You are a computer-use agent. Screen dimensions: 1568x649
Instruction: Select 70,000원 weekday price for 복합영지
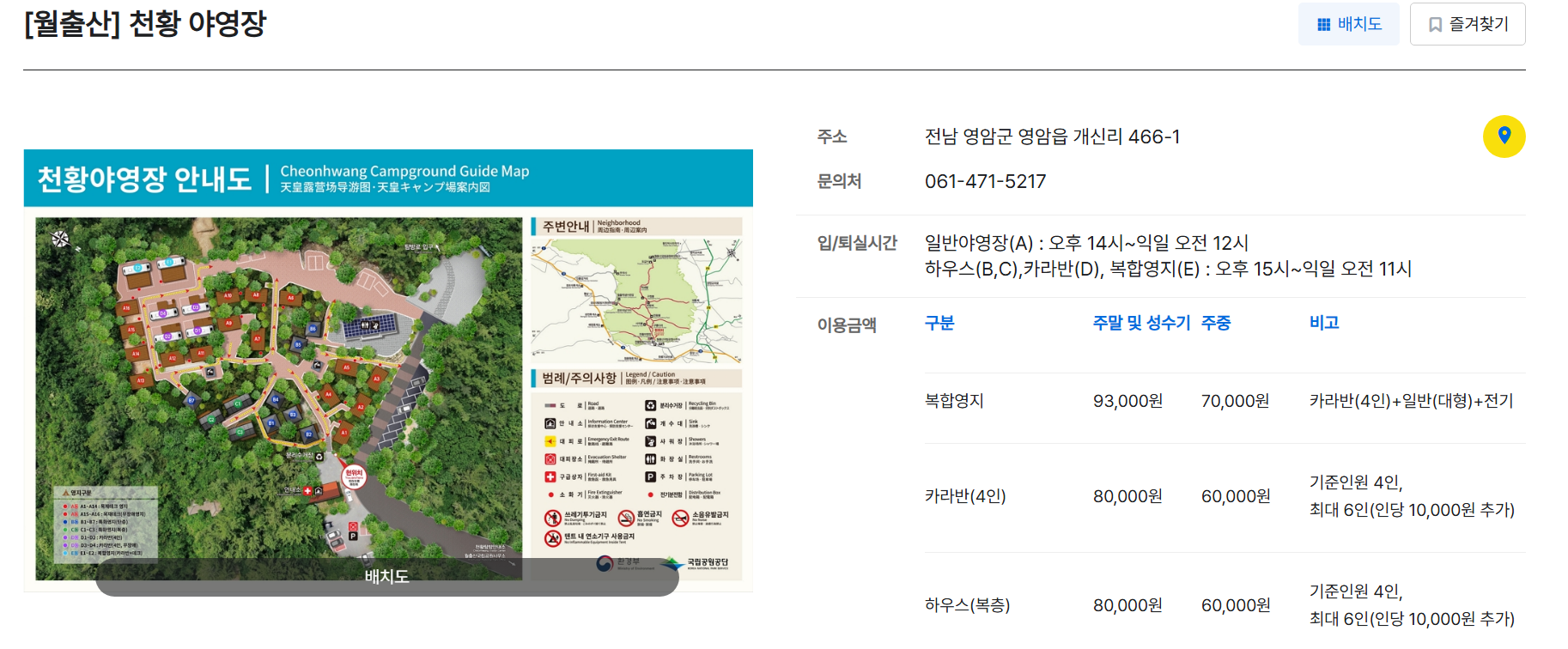[1235, 401]
